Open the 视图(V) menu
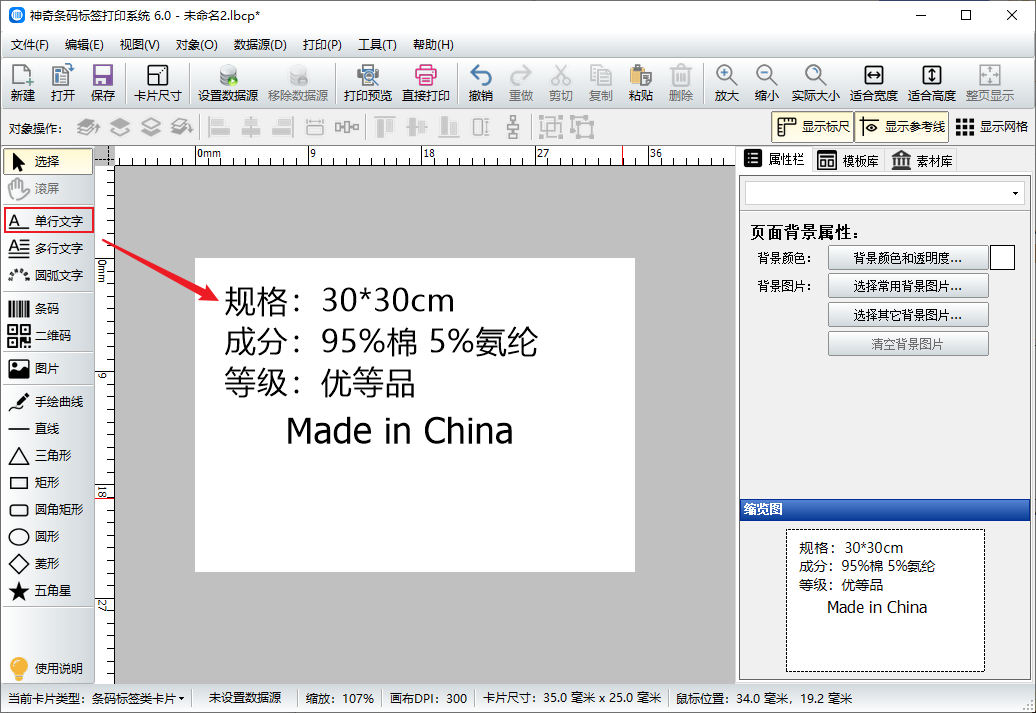1036x713 pixels. click(139, 45)
